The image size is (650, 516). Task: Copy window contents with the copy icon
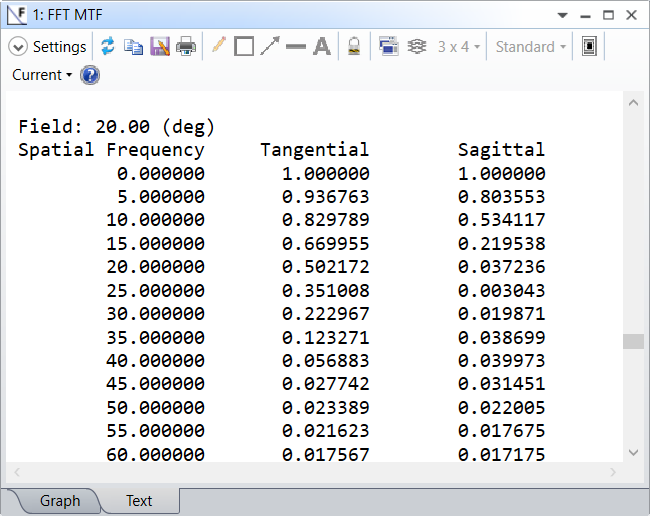point(133,46)
